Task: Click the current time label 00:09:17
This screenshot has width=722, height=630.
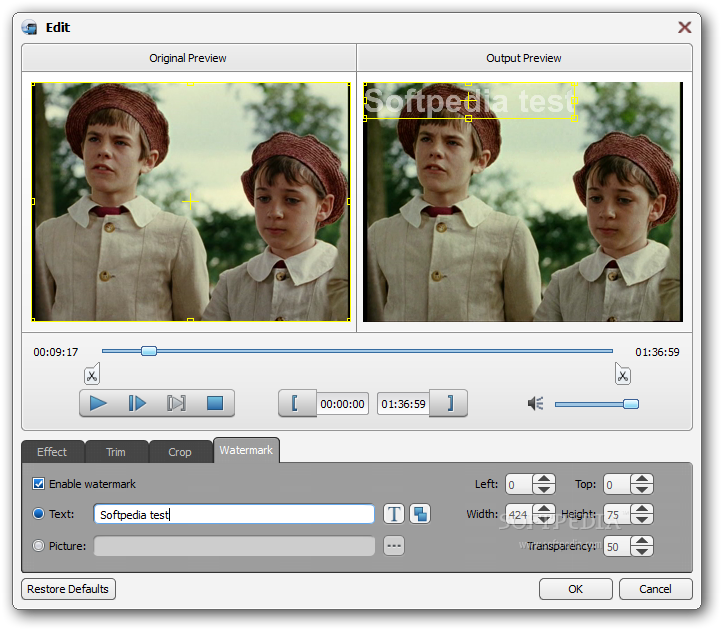Action: [x=56, y=352]
